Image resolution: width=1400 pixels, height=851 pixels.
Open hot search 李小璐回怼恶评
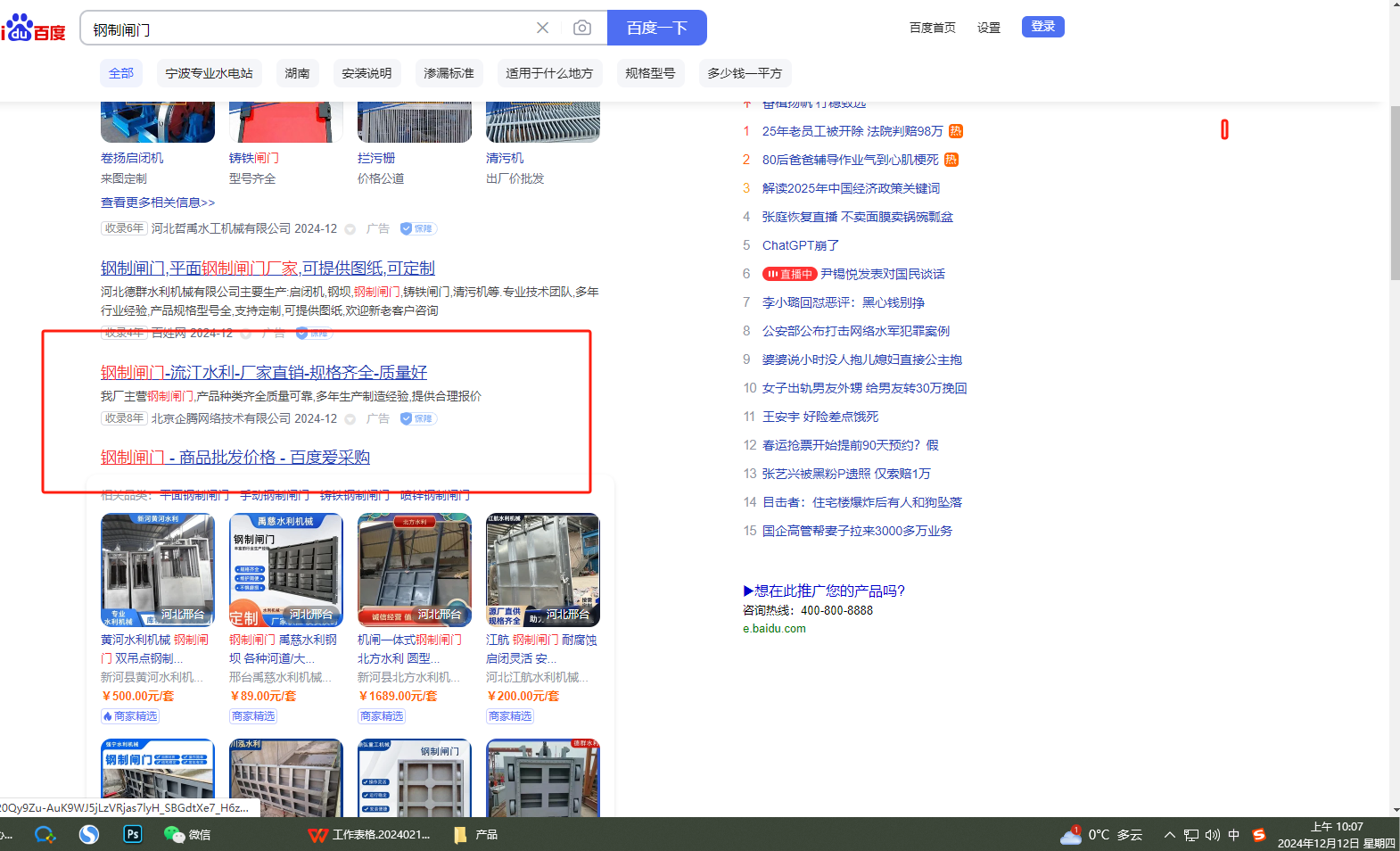[x=844, y=302]
